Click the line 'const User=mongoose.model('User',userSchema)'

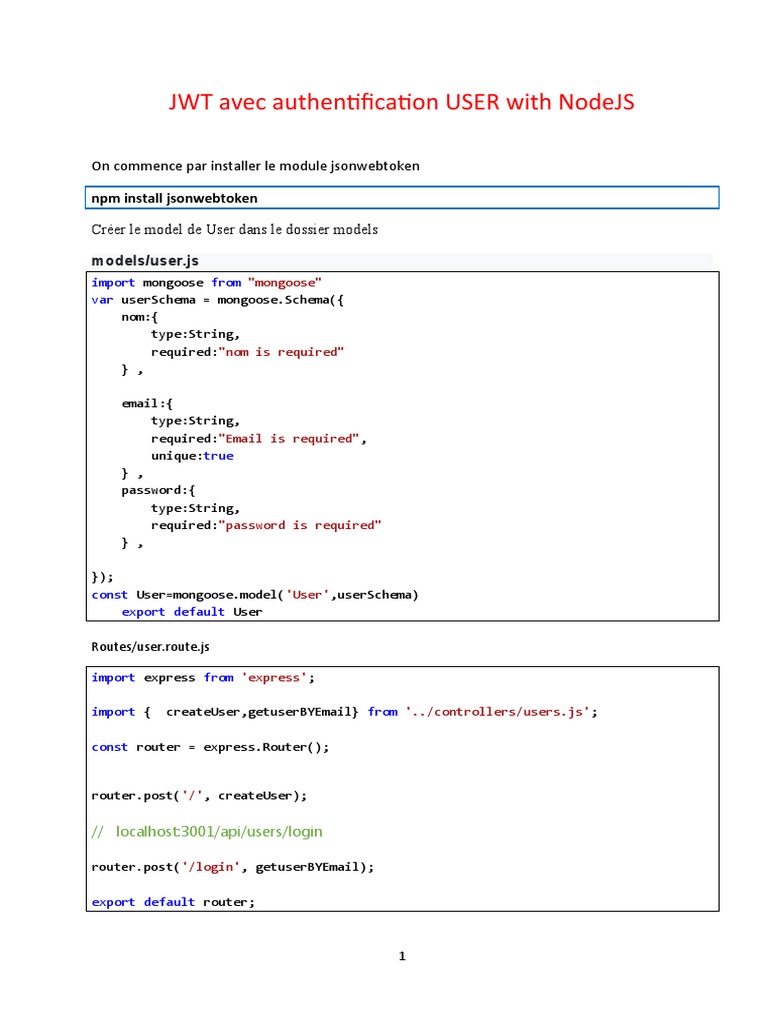click(x=255, y=595)
